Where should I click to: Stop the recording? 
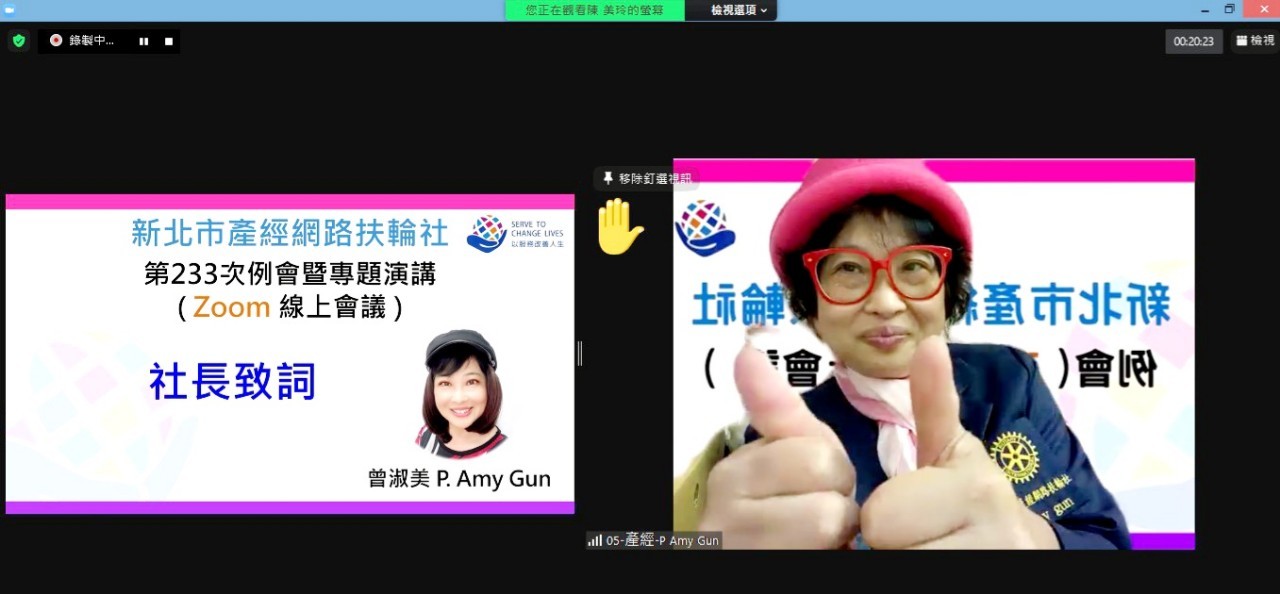pos(169,41)
